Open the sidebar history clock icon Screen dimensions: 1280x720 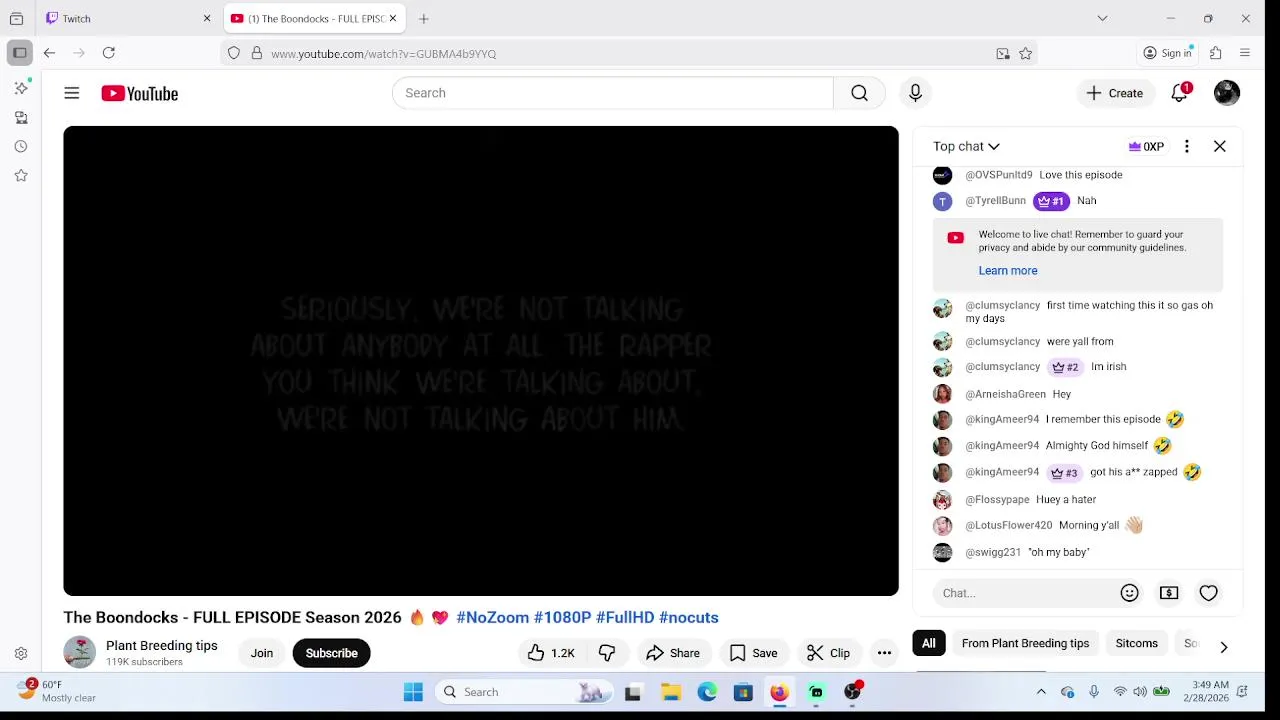[x=21, y=146]
